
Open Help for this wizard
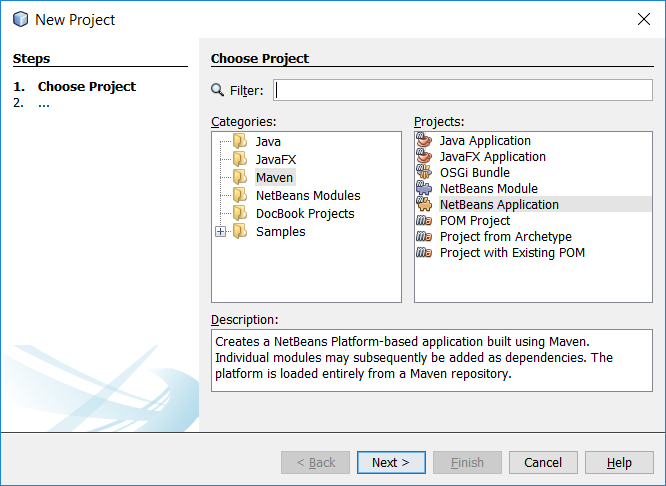click(619, 462)
